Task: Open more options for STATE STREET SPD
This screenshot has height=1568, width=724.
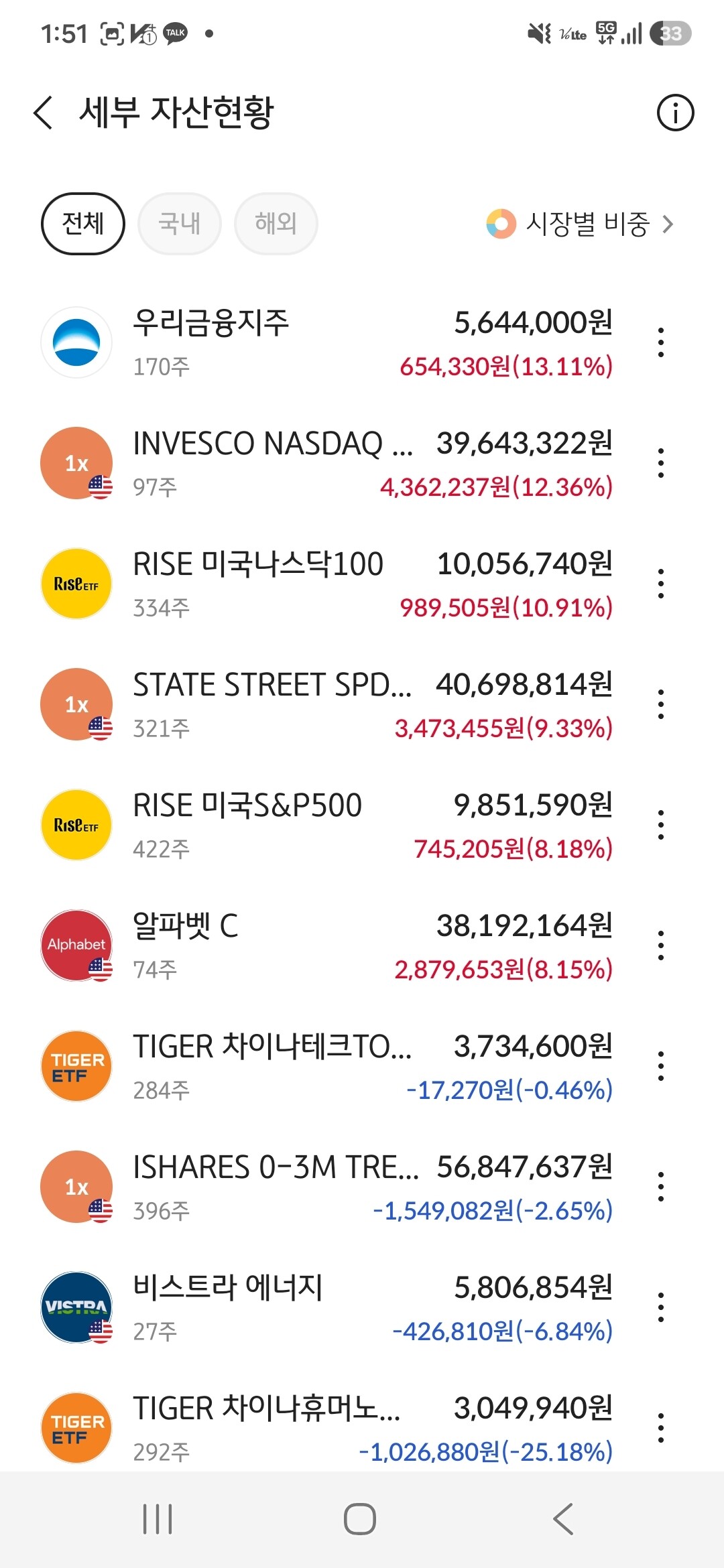Action: point(661,704)
